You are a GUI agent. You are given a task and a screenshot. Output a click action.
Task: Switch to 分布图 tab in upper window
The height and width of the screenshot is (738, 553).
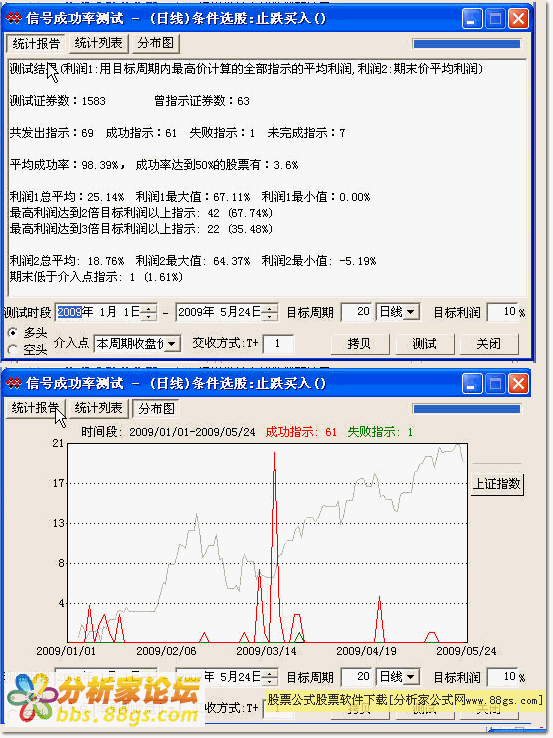pyautogui.click(x=156, y=43)
